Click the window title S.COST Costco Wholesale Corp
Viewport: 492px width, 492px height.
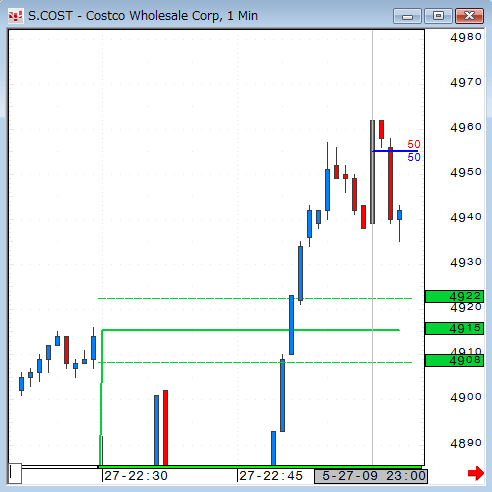pos(143,16)
